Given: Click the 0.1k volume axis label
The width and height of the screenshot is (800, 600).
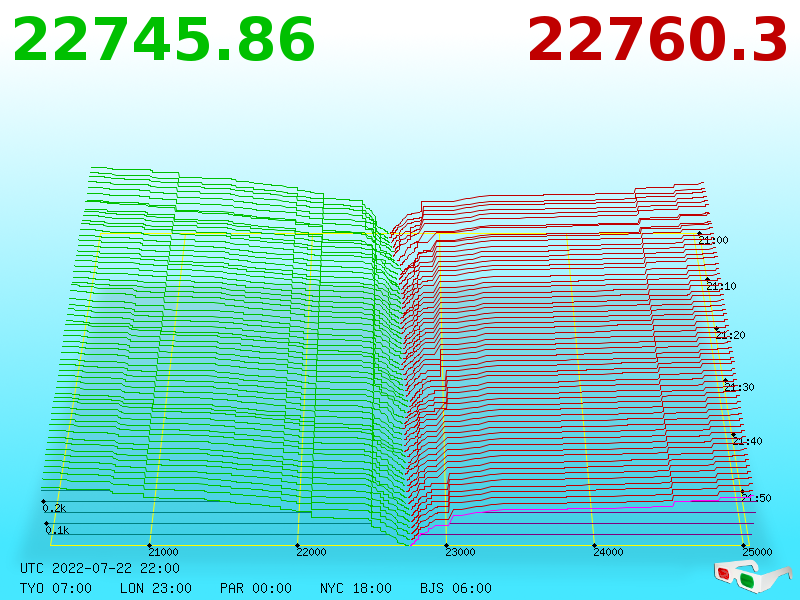Looking at the screenshot, I should click(57, 530).
